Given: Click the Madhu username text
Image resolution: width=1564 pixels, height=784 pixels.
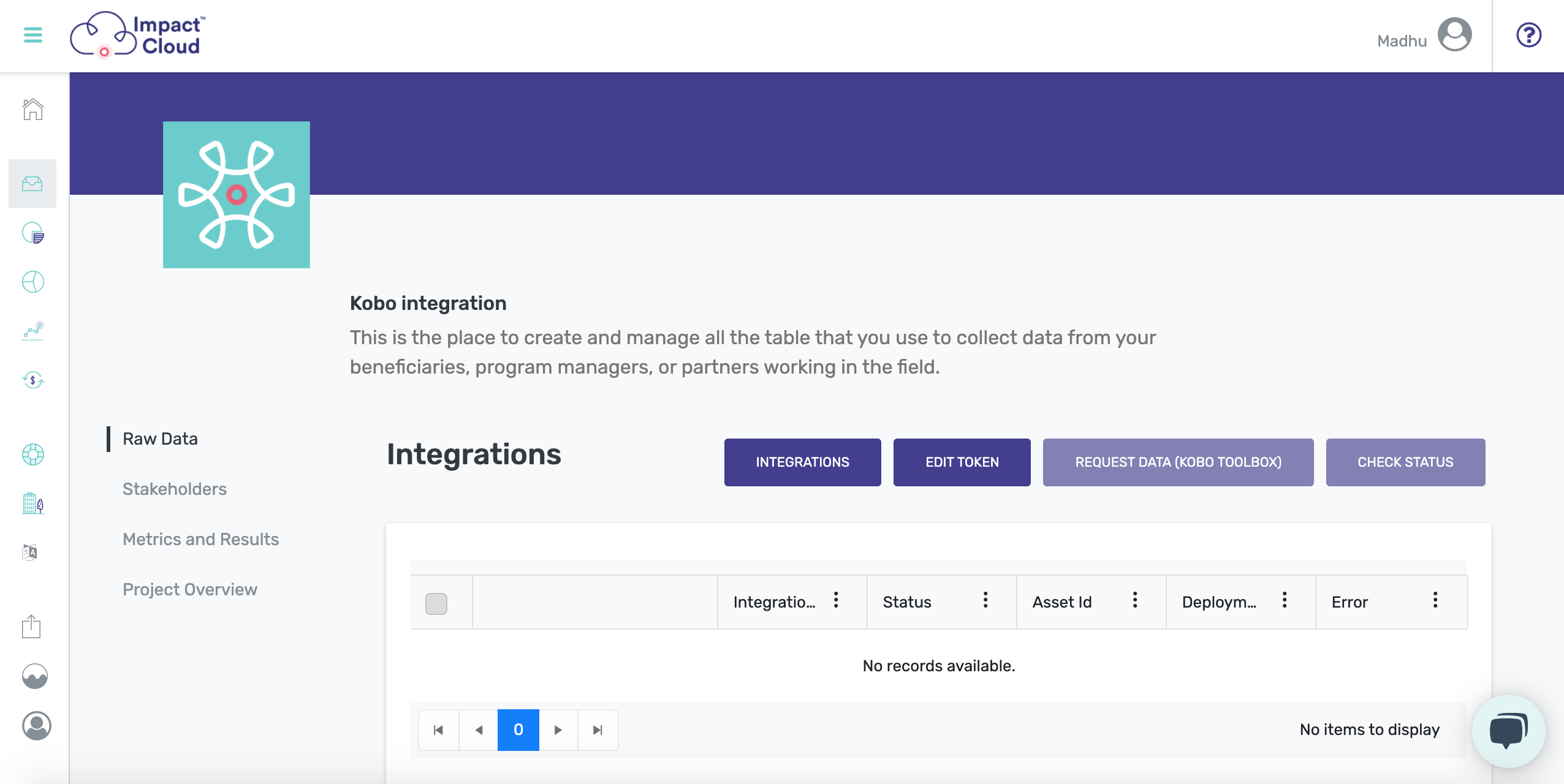Looking at the screenshot, I should pos(1402,41).
